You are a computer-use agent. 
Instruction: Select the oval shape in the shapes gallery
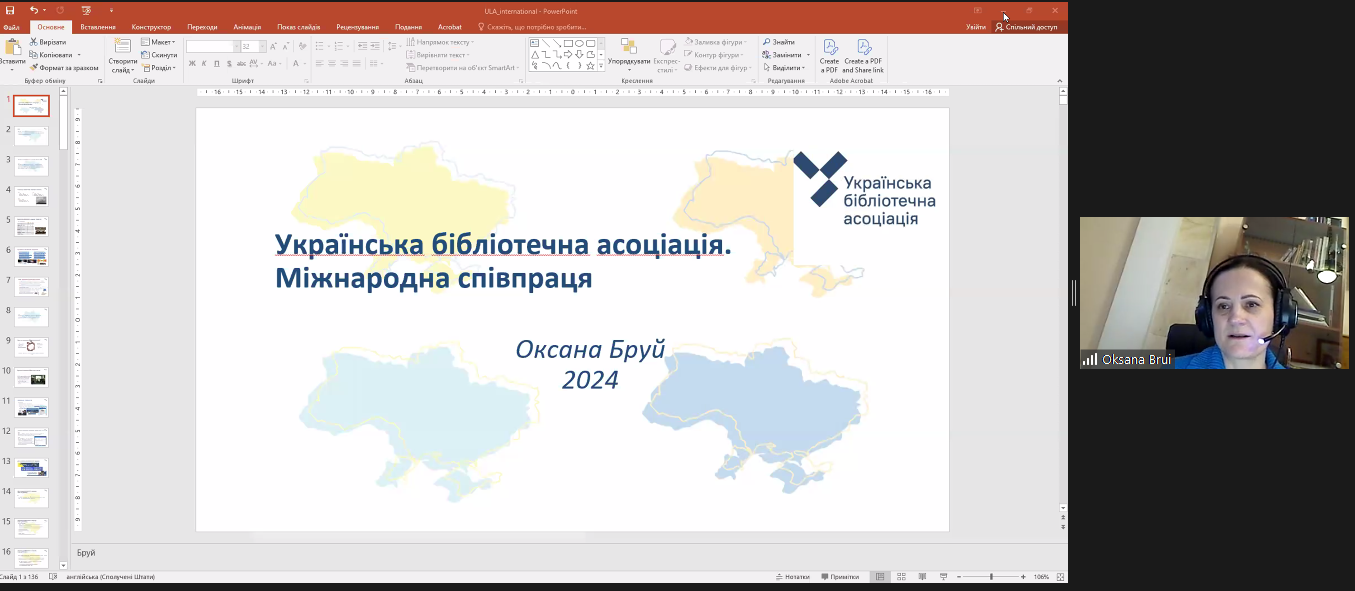point(580,44)
